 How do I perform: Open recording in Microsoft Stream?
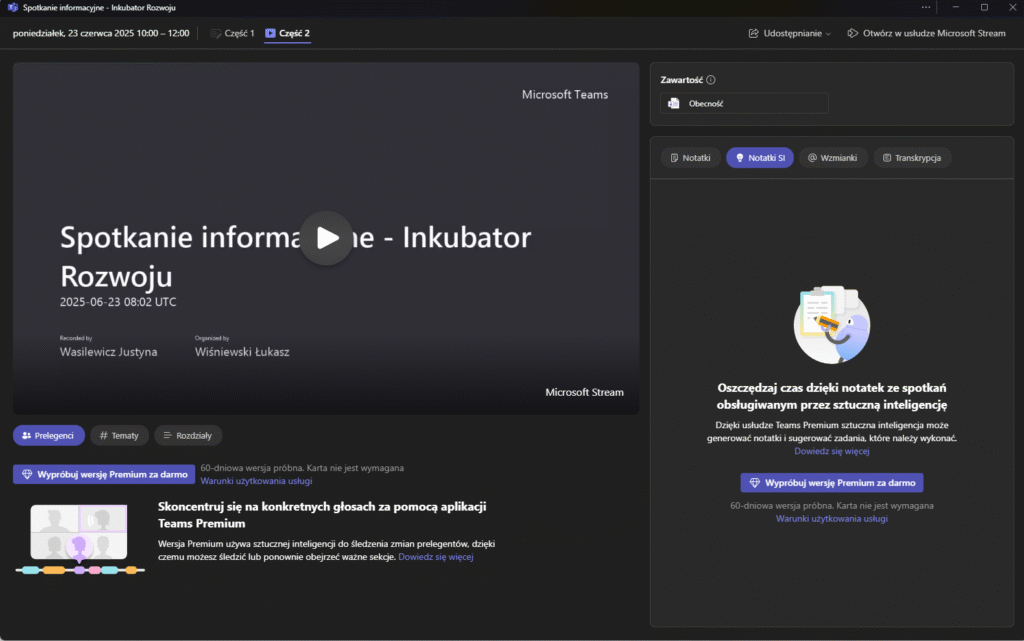pyautogui.click(x=926, y=33)
